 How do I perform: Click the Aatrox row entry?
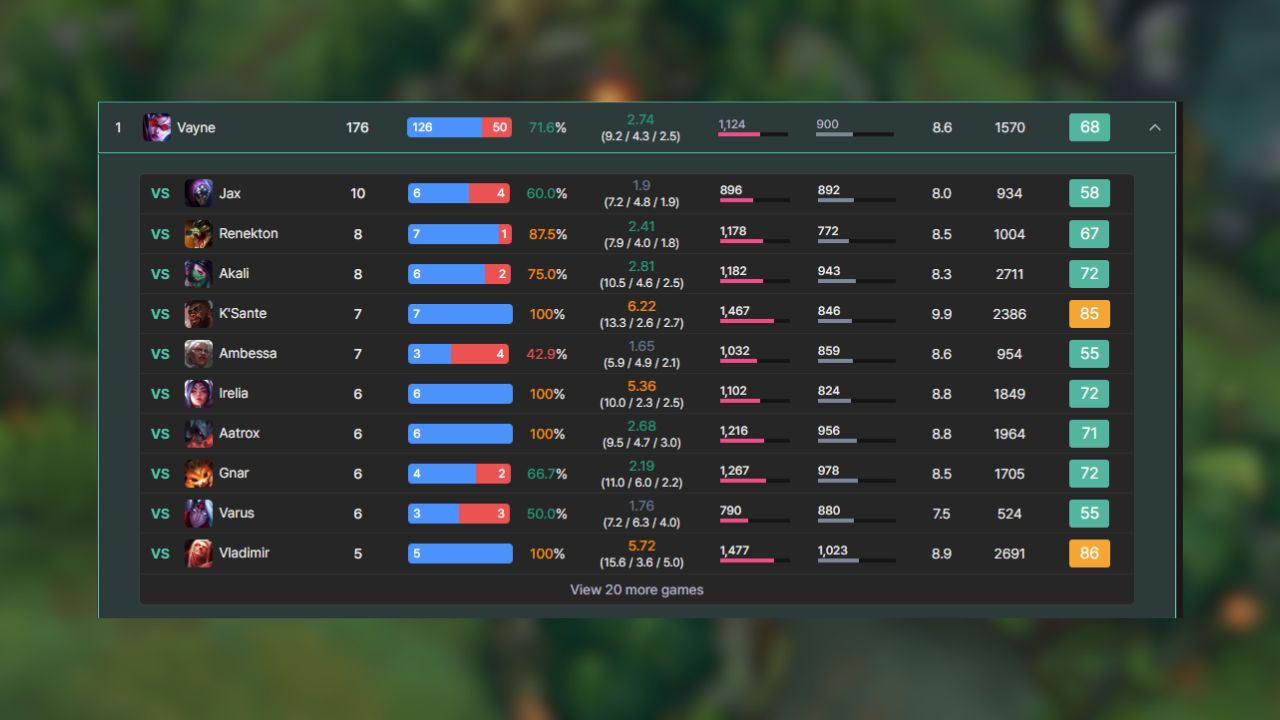[x=640, y=433]
